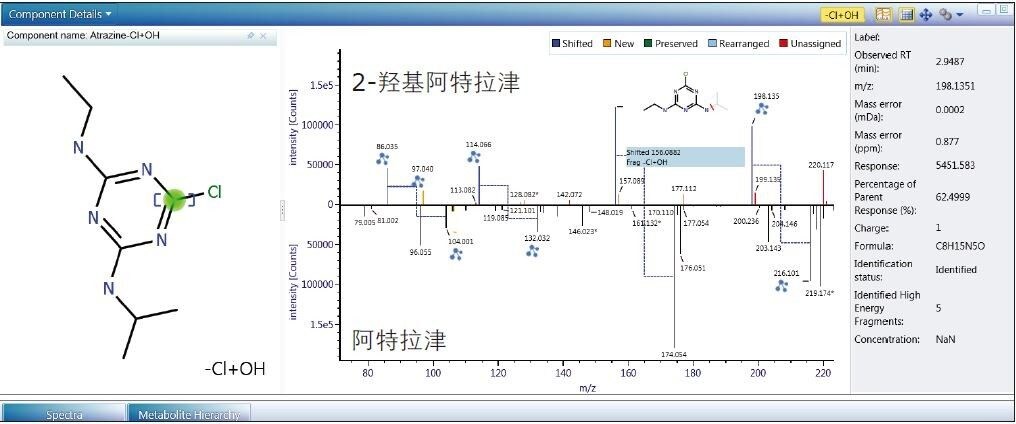
Task: Click the -Cl+OH text below the structure
Action: point(235,369)
